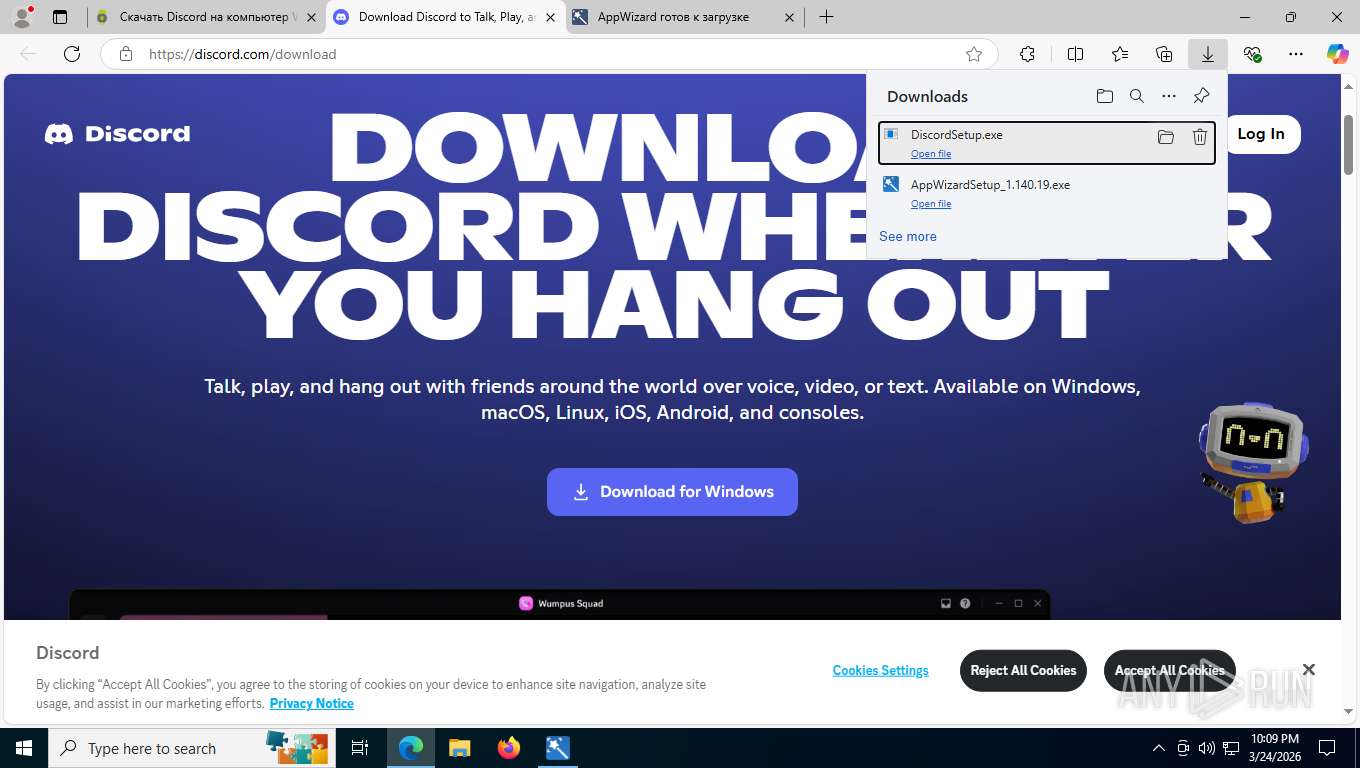Viewport: 1360px width, 768px height.
Task: Click the Log In button
Action: click(x=1261, y=134)
